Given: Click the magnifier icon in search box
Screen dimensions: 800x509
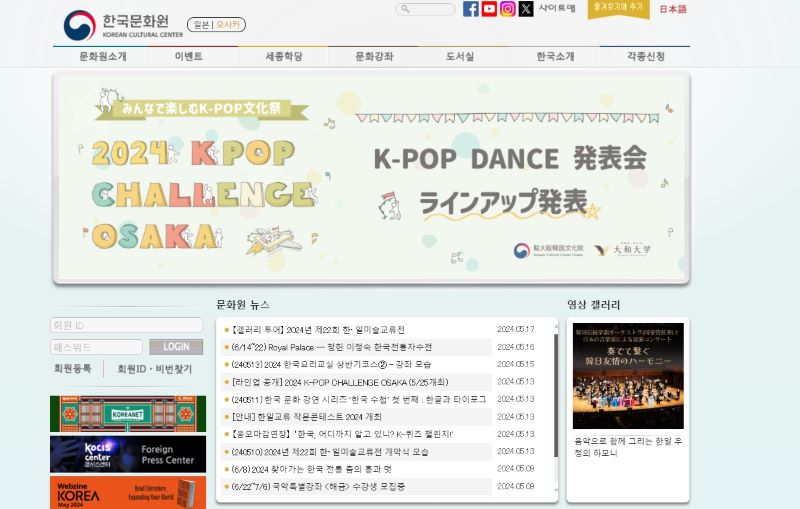Looking at the screenshot, I should [x=405, y=9].
